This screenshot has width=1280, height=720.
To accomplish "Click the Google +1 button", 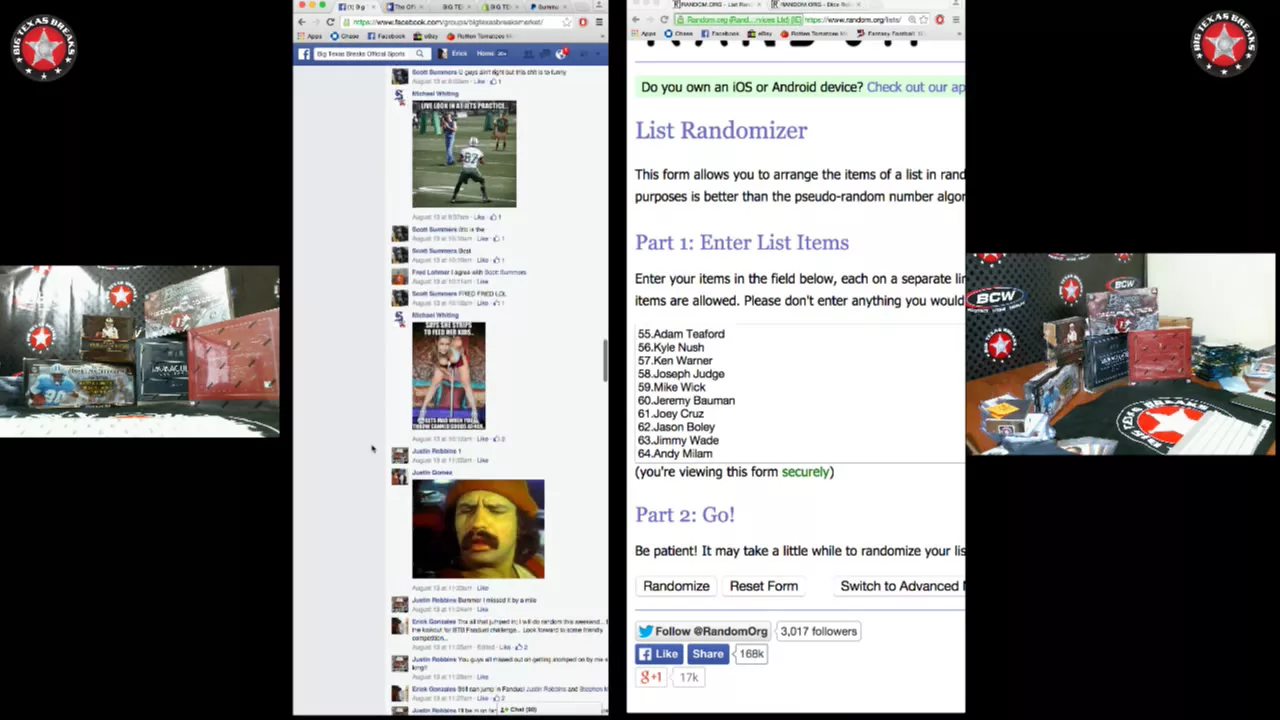I will (651, 677).
